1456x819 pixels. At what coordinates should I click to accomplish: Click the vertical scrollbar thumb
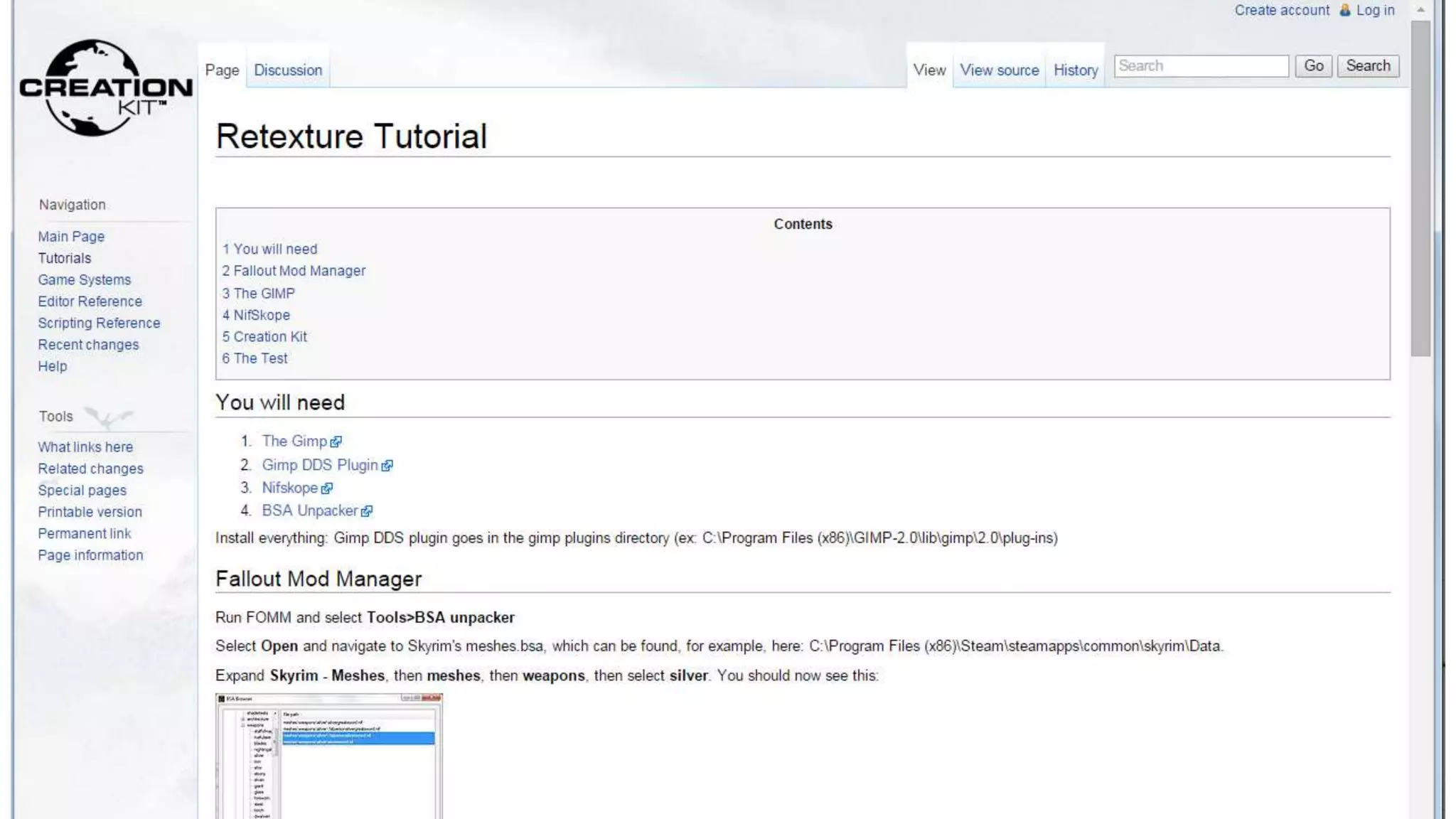(x=1420, y=188)
